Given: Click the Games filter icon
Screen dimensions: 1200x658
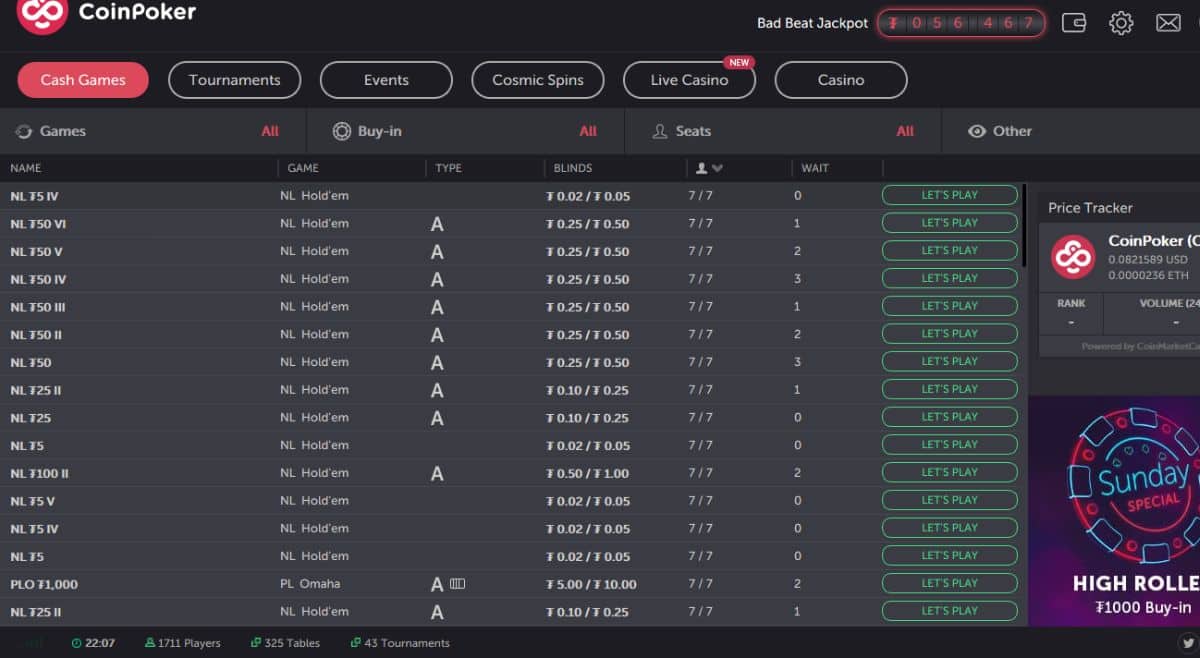Looking at the screenshot, I should 24,131.
